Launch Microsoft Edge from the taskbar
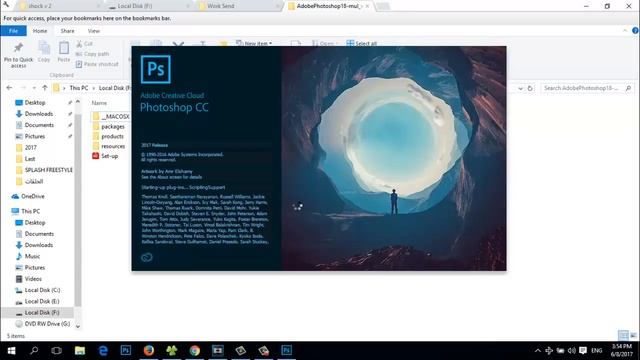Screen dimensions: 640x360 point(103,351)
